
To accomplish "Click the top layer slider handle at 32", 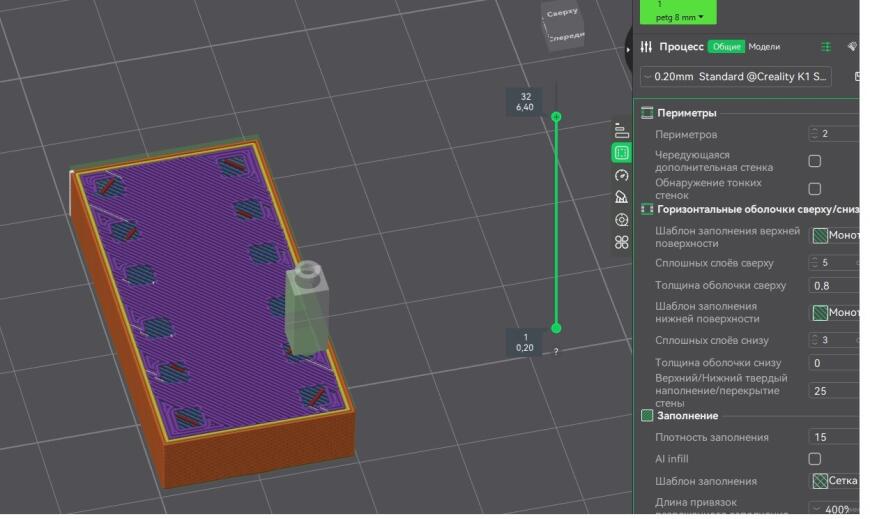I will click(x=556, y=117).
